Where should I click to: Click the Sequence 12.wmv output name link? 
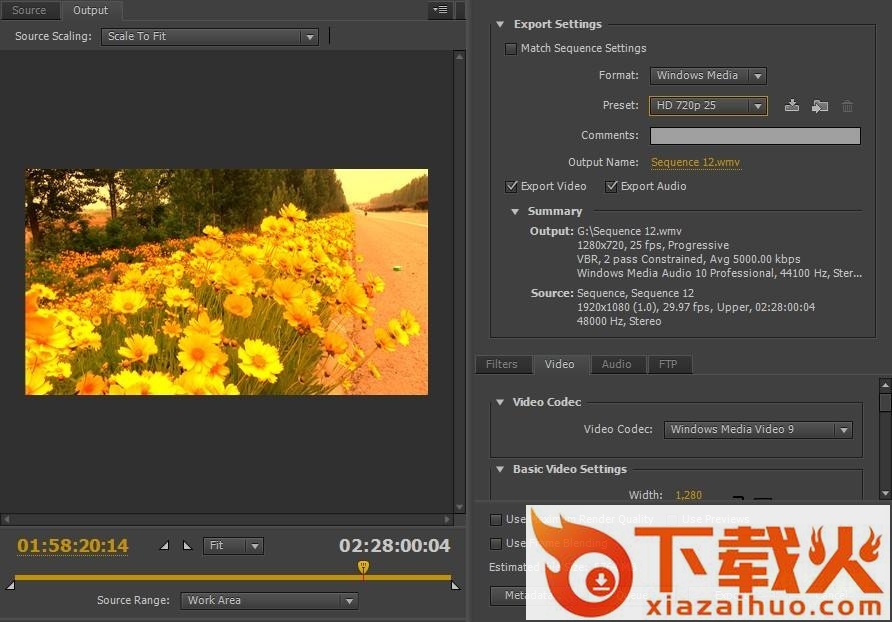[x=695, y=163]
